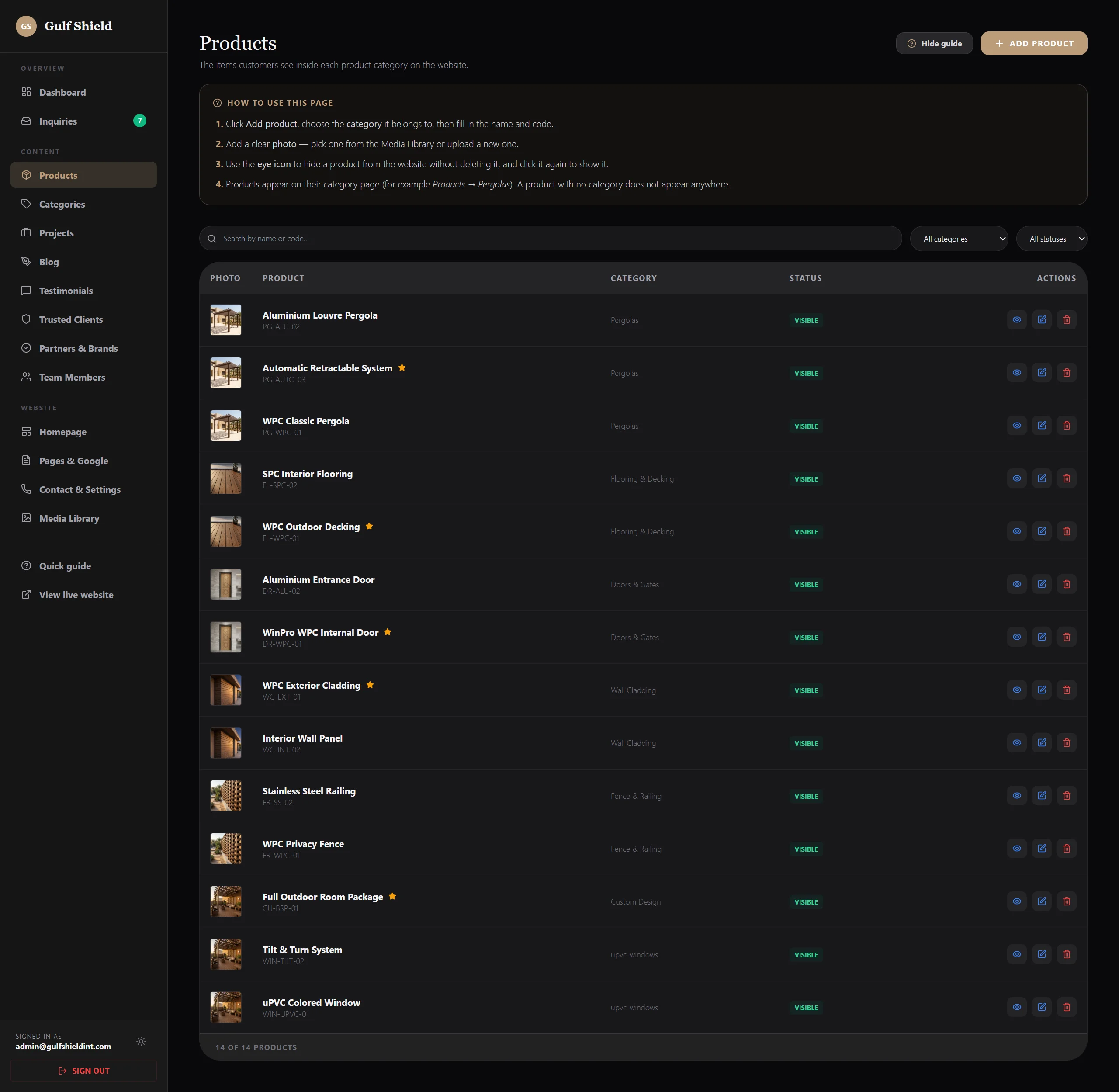Click the Interior Wall Panel VISIBLE status

[806, 743]
